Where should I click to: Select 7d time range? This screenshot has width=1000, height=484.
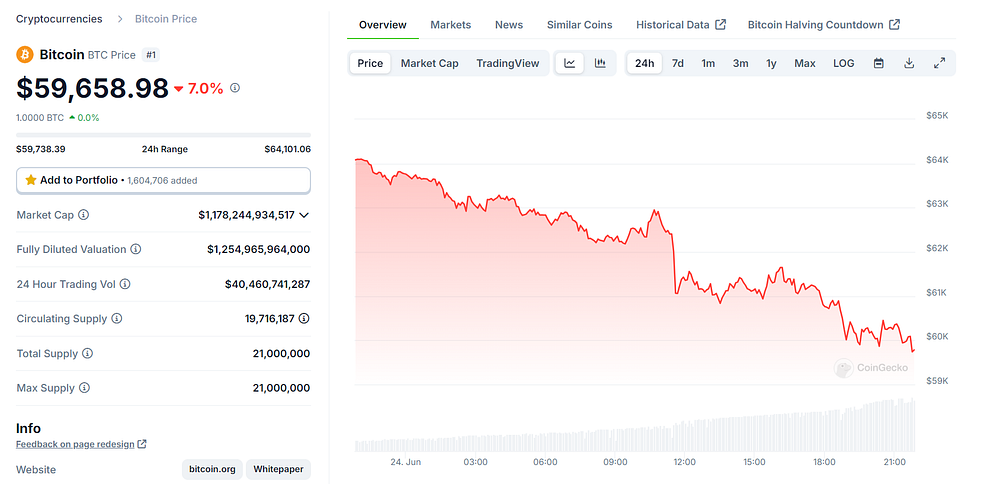tap(678, 63)
